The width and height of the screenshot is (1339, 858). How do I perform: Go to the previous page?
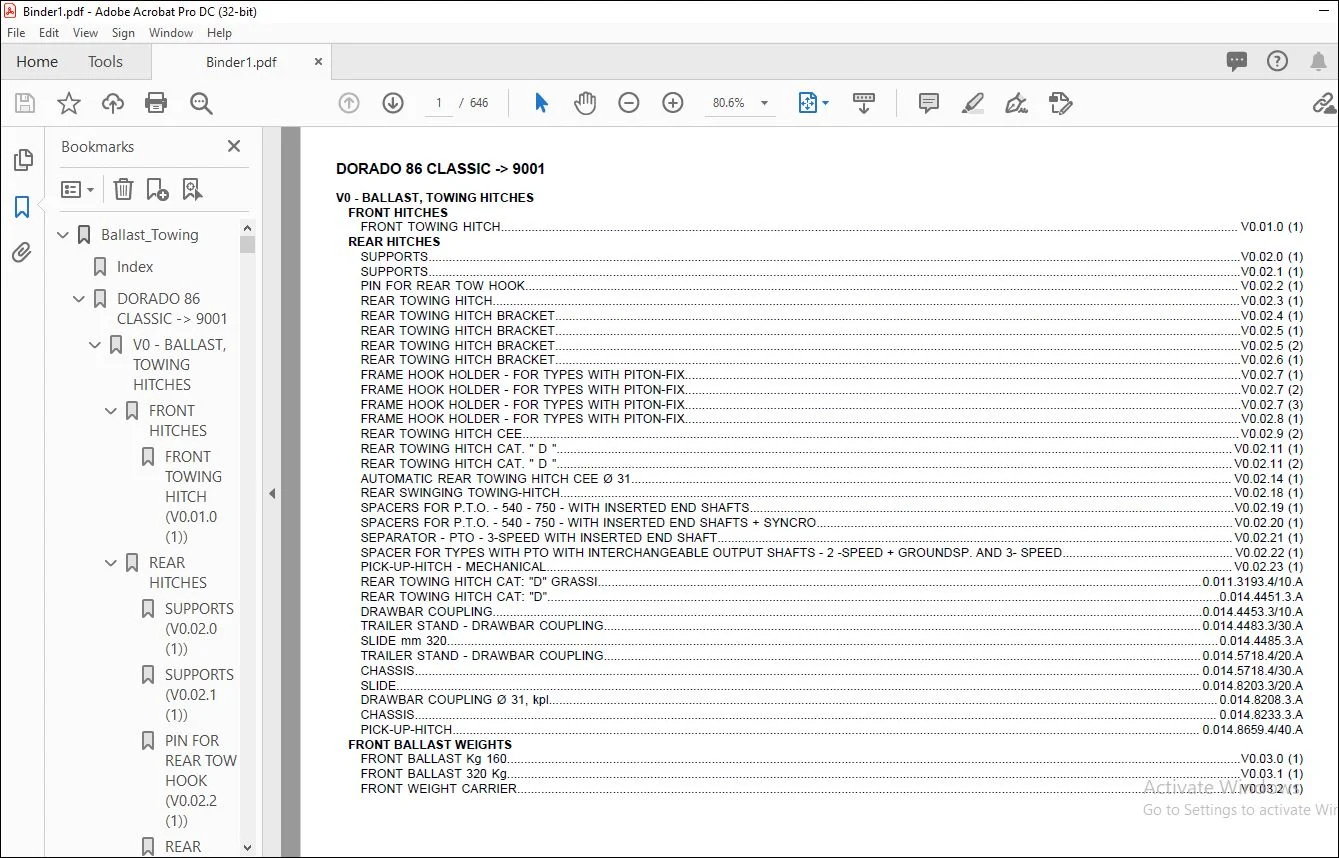pos(349,103)
